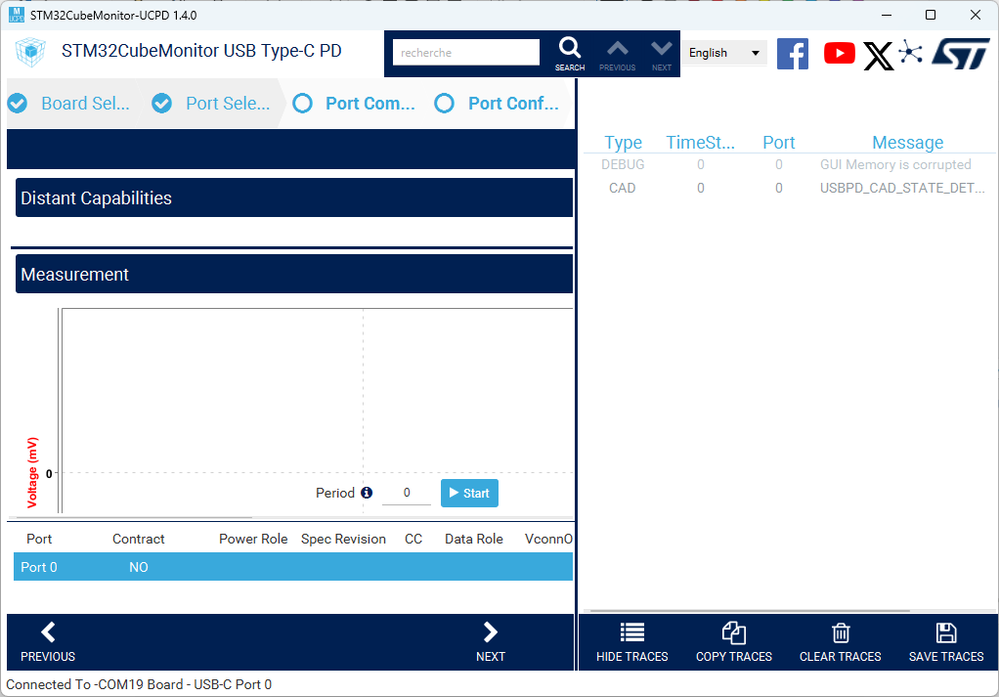Maximize the application window
Viewport: 999px width, 697px height.
pyautogui.click(x=931, y=15)
